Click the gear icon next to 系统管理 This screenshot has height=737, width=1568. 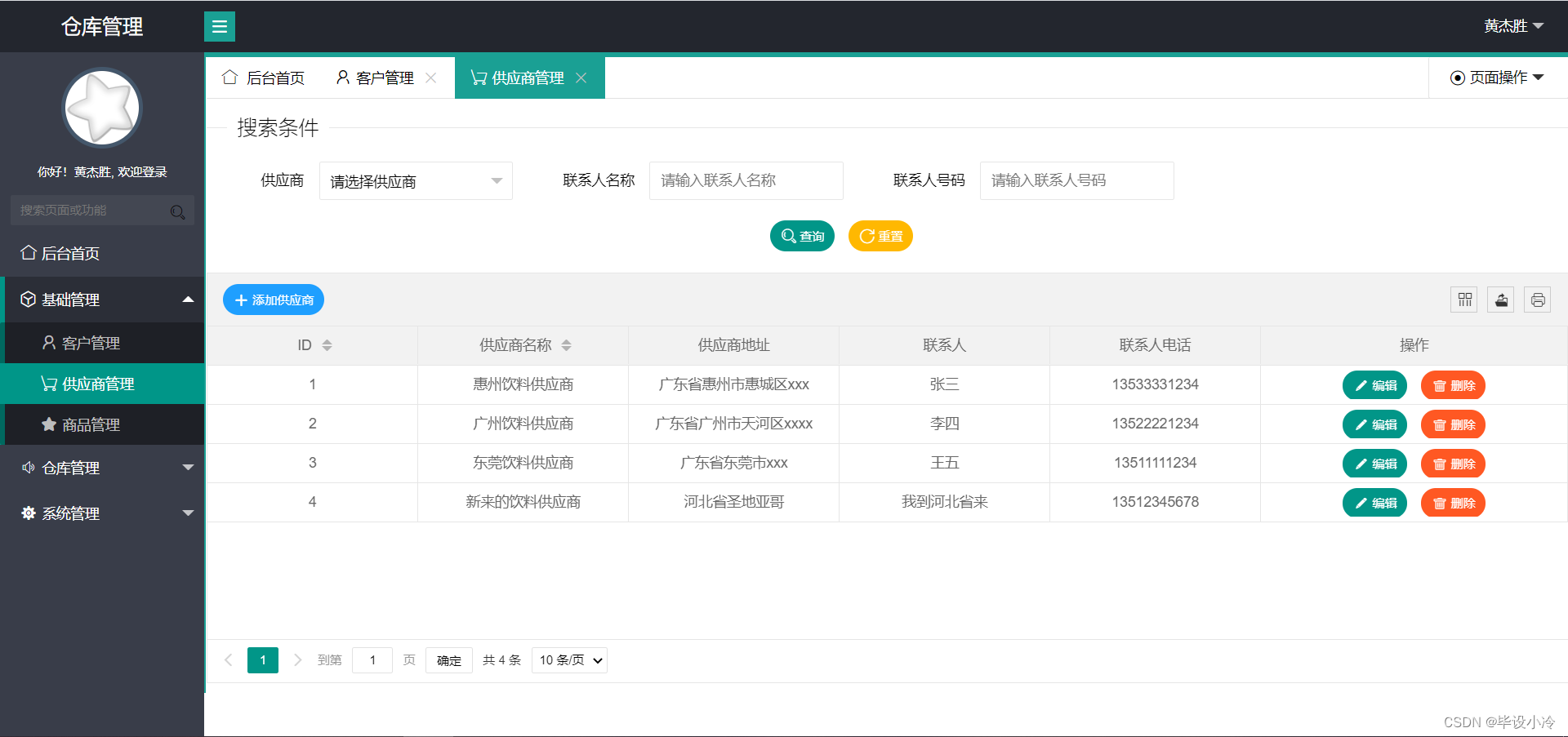tap(27, 513)
